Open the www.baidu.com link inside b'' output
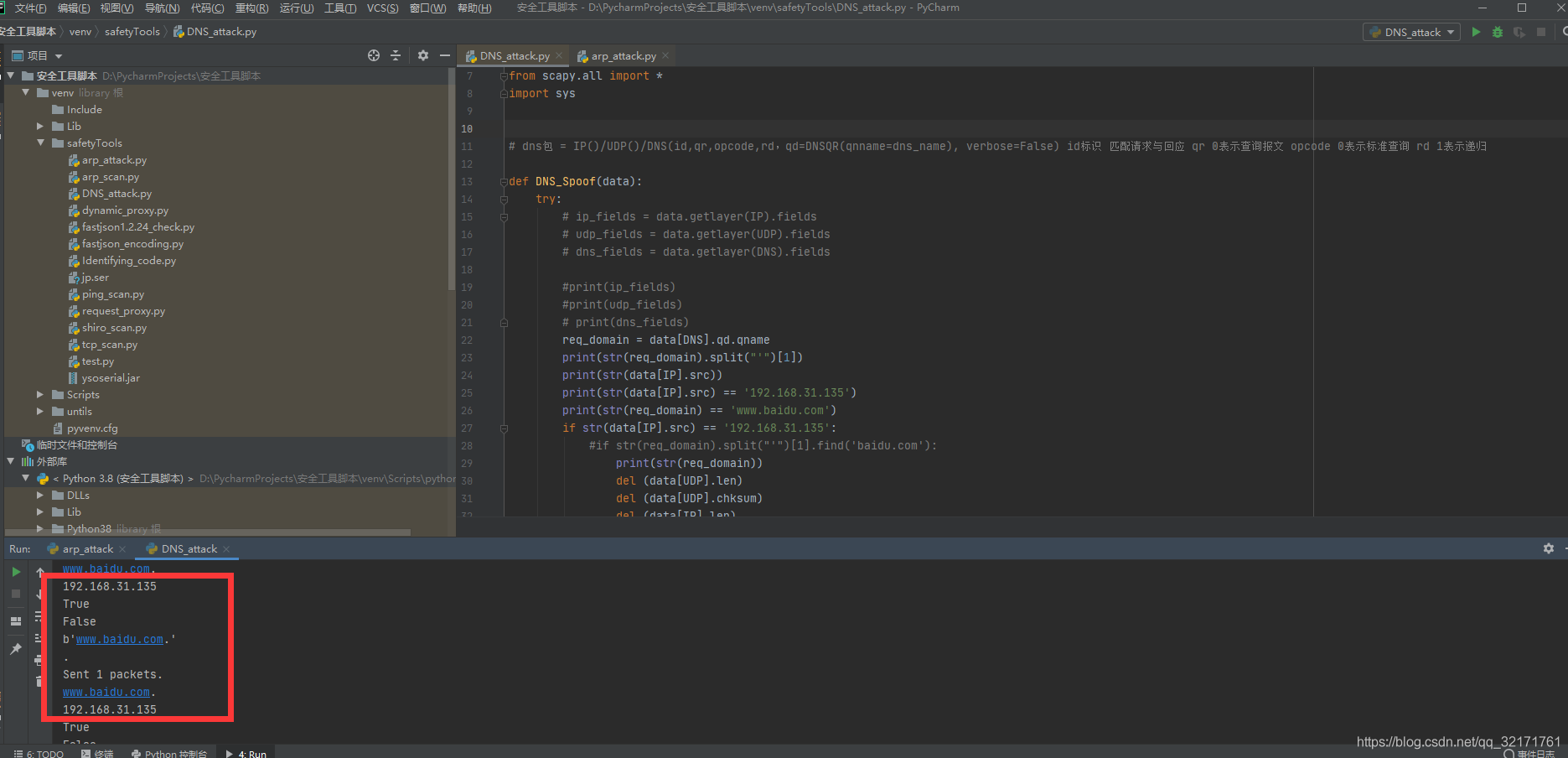The width and height of the screenshot is (1568, 758). point(120,639)
